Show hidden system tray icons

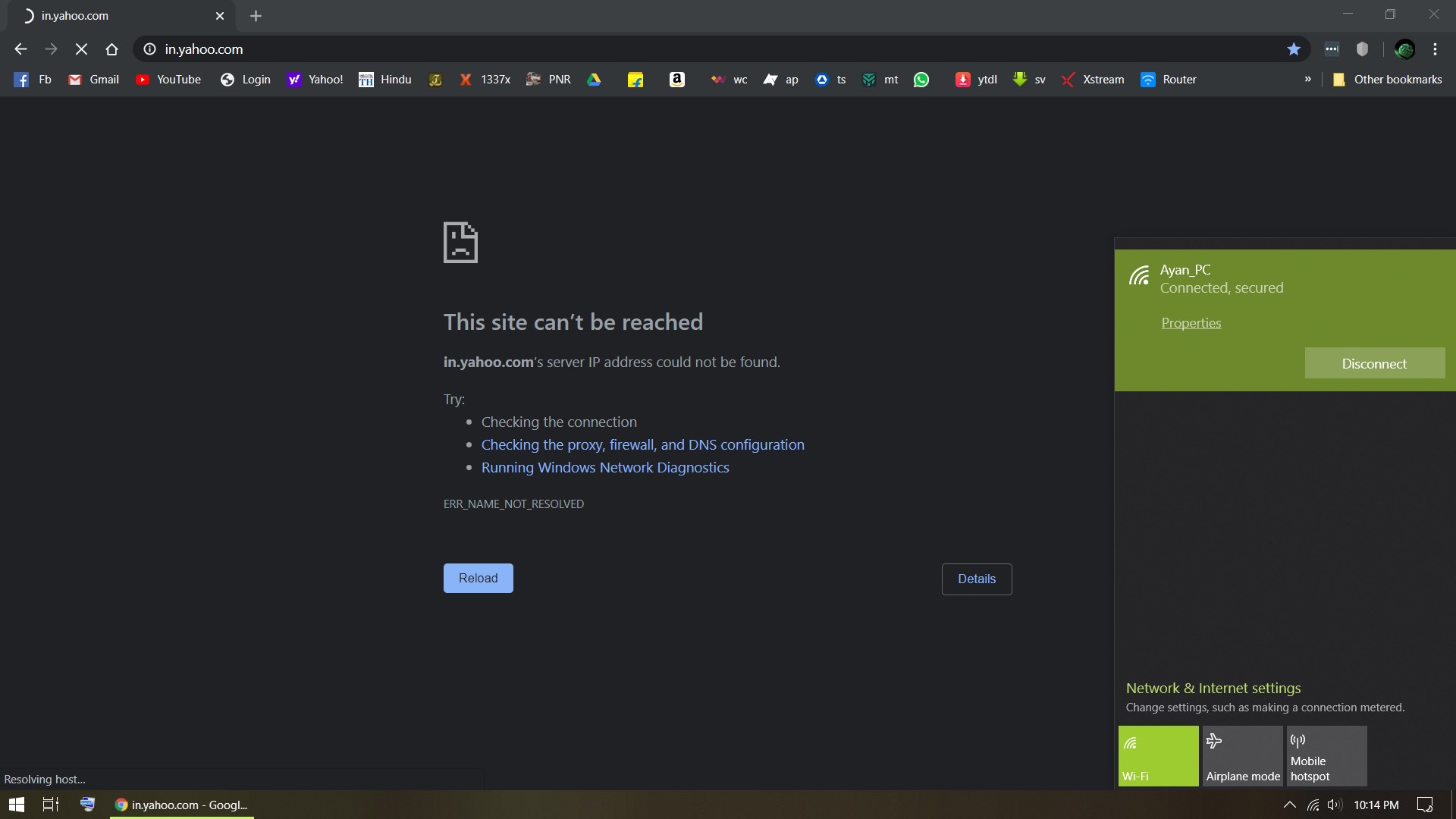tap(1289, 805)
